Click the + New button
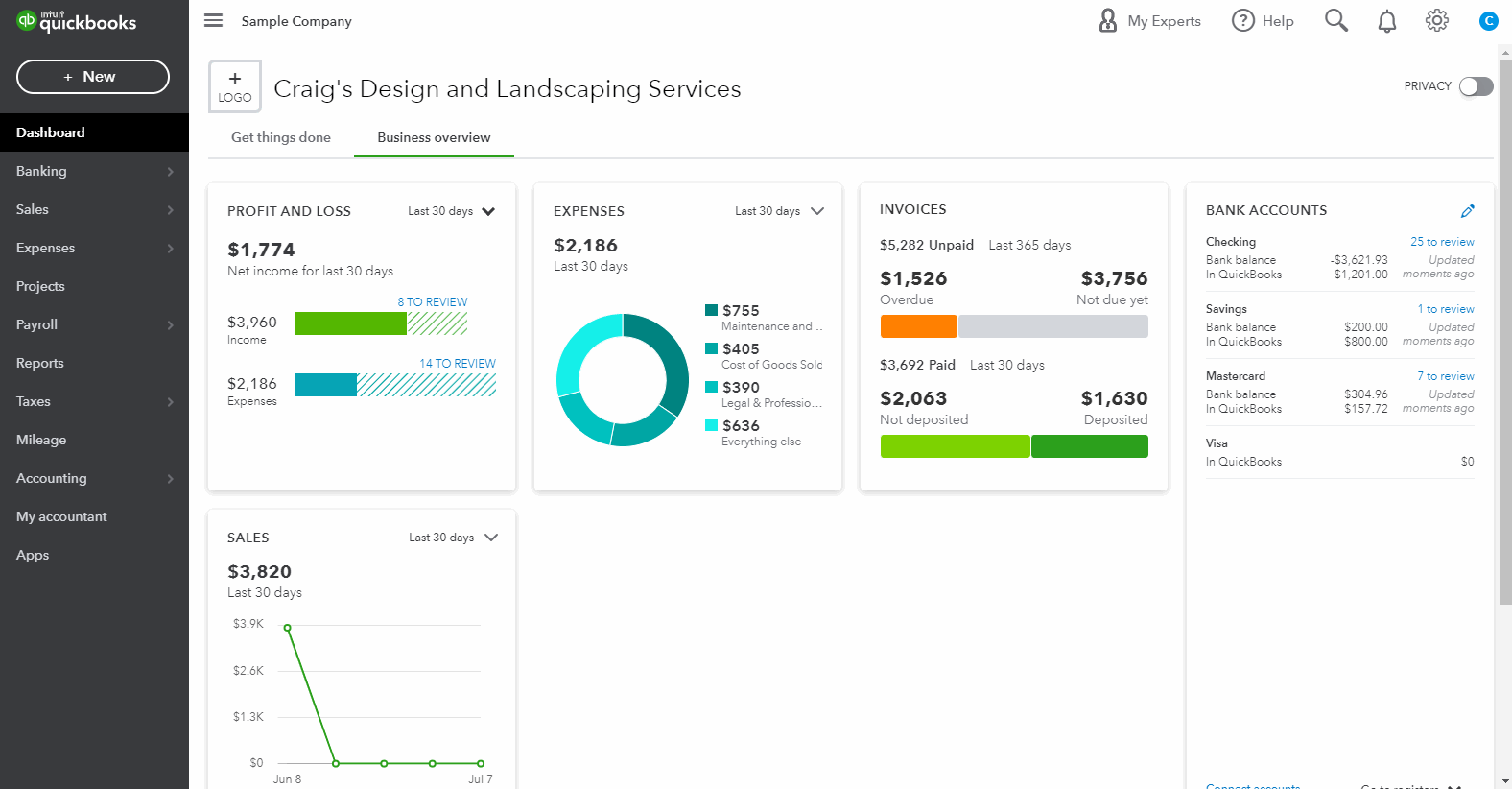The height and width of the screenshot is (789, 1512). coord(93,77)
